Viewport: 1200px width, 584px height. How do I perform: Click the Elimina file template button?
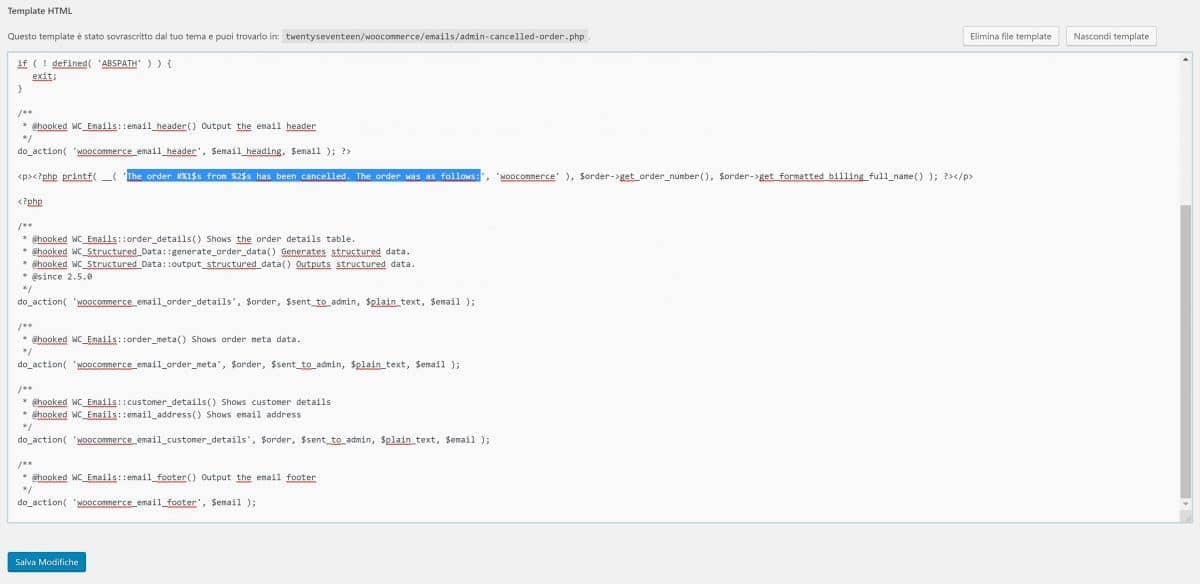[x=1010, y=36]
